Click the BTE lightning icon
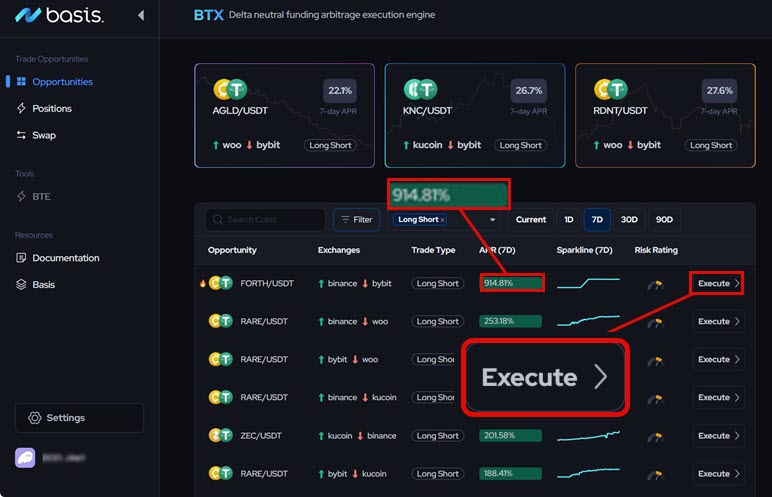The width and height of the screenshot is (772, 497). (21, 197)
